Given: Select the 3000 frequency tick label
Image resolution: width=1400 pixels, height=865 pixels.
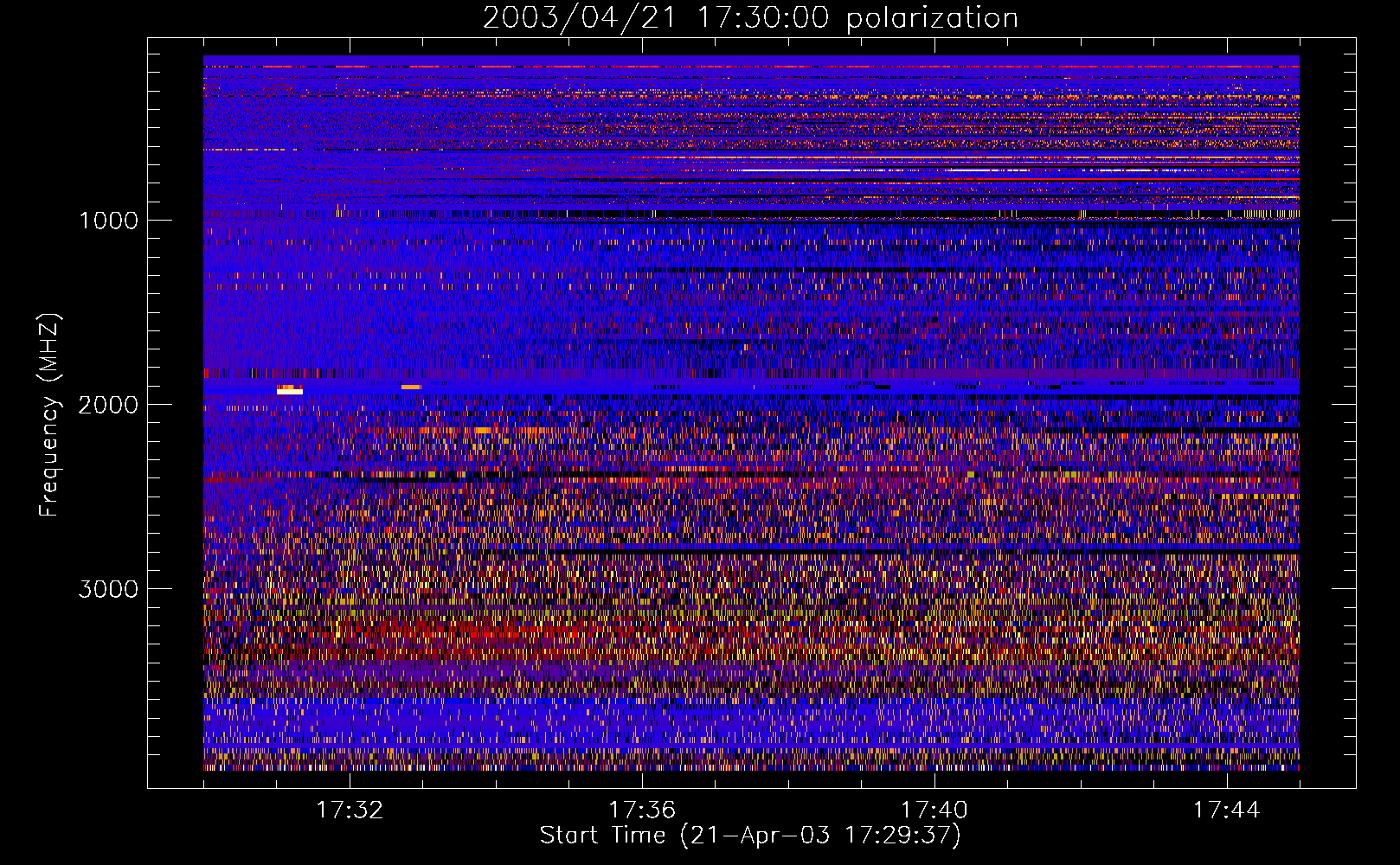Looking at the screenshot, I should click(x=108, y=589).
